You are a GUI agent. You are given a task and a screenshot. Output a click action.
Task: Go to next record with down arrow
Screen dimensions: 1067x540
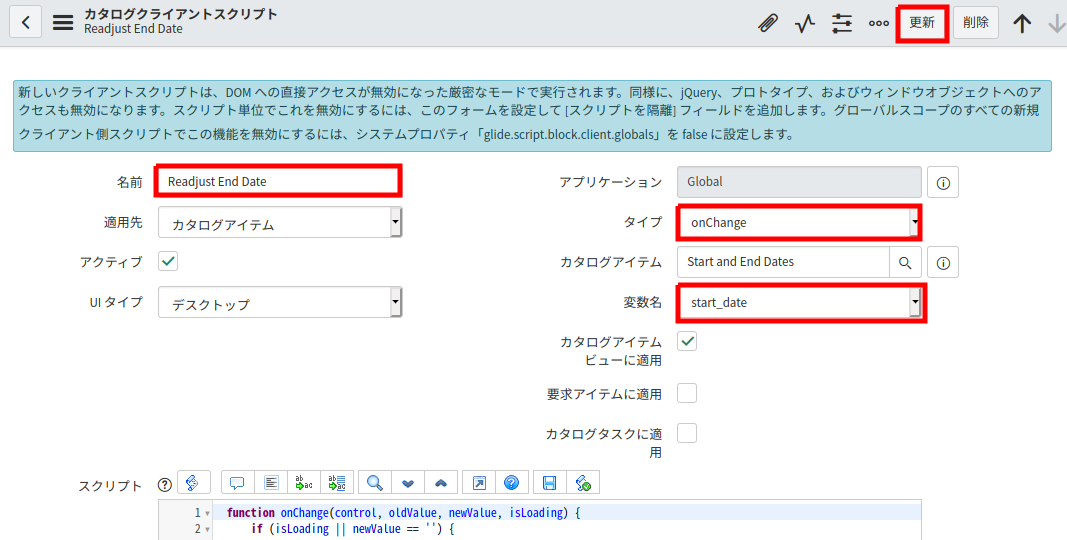point(1057,23)
